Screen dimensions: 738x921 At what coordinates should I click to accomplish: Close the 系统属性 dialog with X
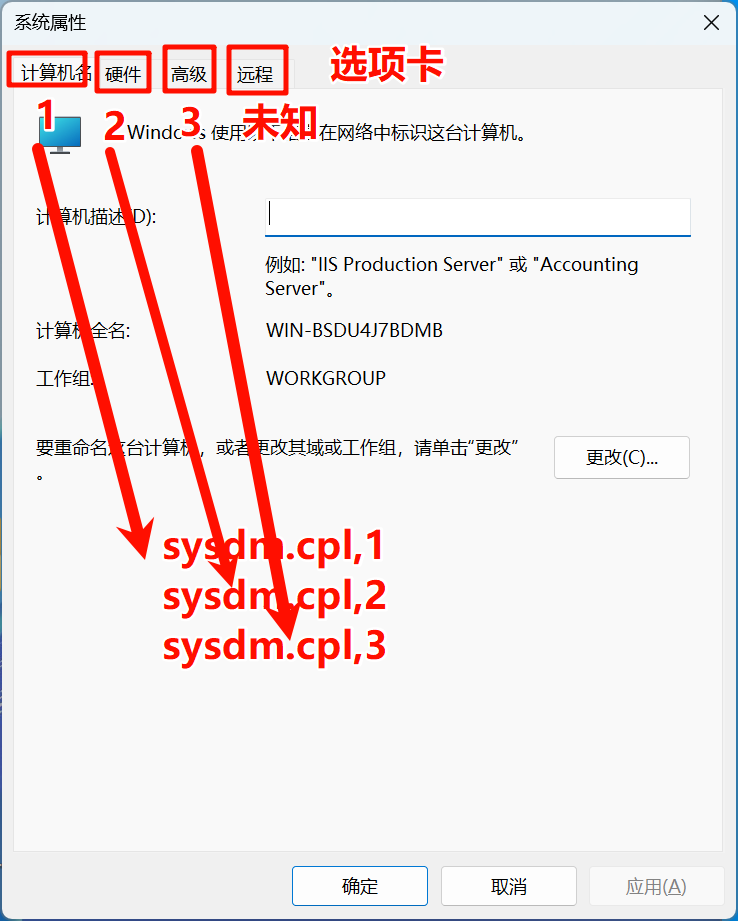[711, 23]
